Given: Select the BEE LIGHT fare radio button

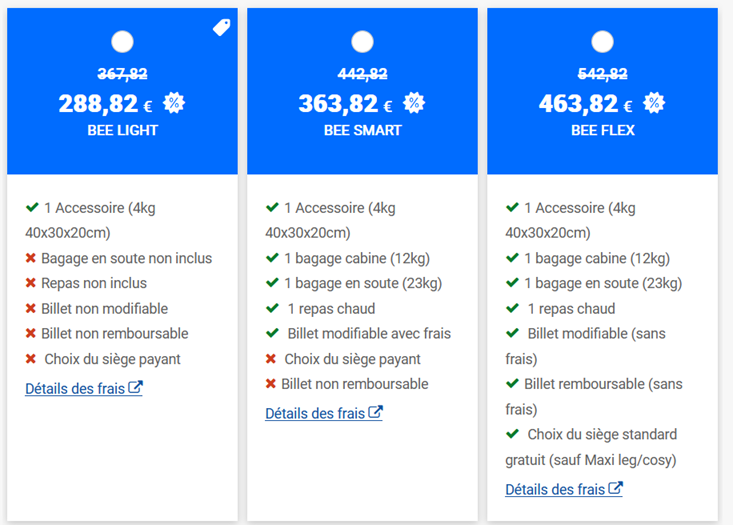Looking at the screenshot, I should tap(122, 42).
